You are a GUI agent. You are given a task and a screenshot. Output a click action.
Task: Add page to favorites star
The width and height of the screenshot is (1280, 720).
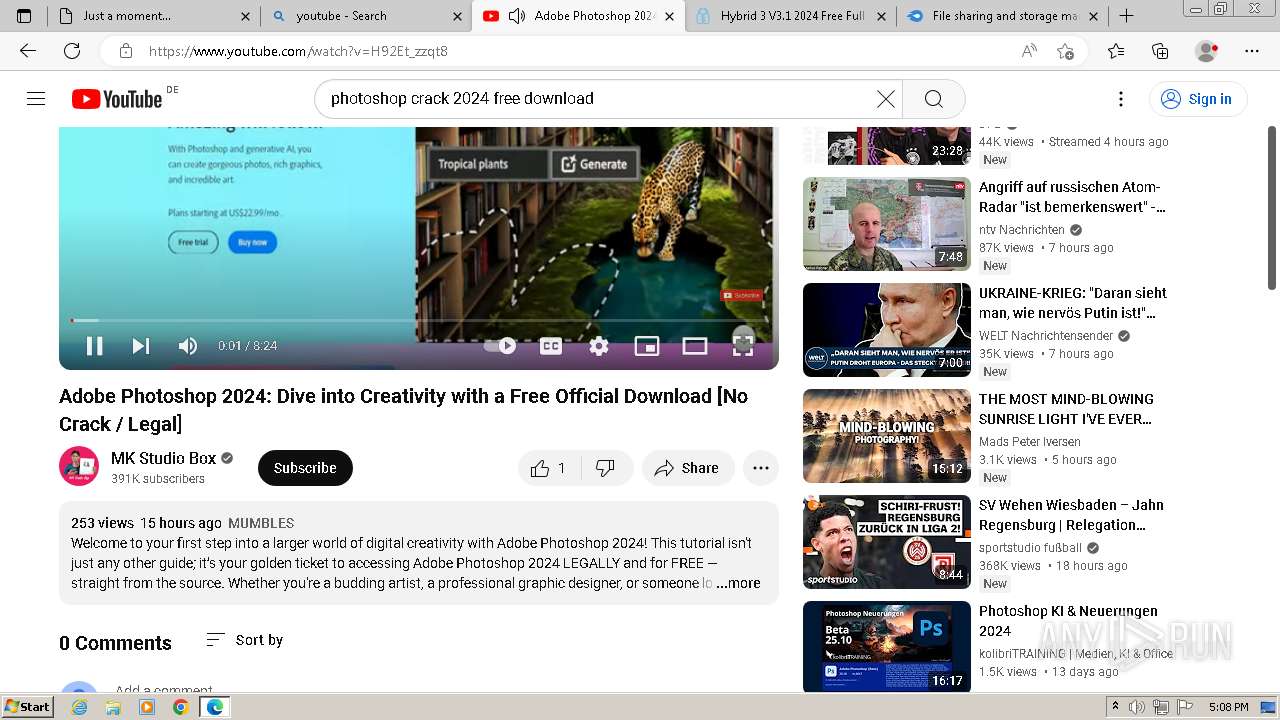1065,51
